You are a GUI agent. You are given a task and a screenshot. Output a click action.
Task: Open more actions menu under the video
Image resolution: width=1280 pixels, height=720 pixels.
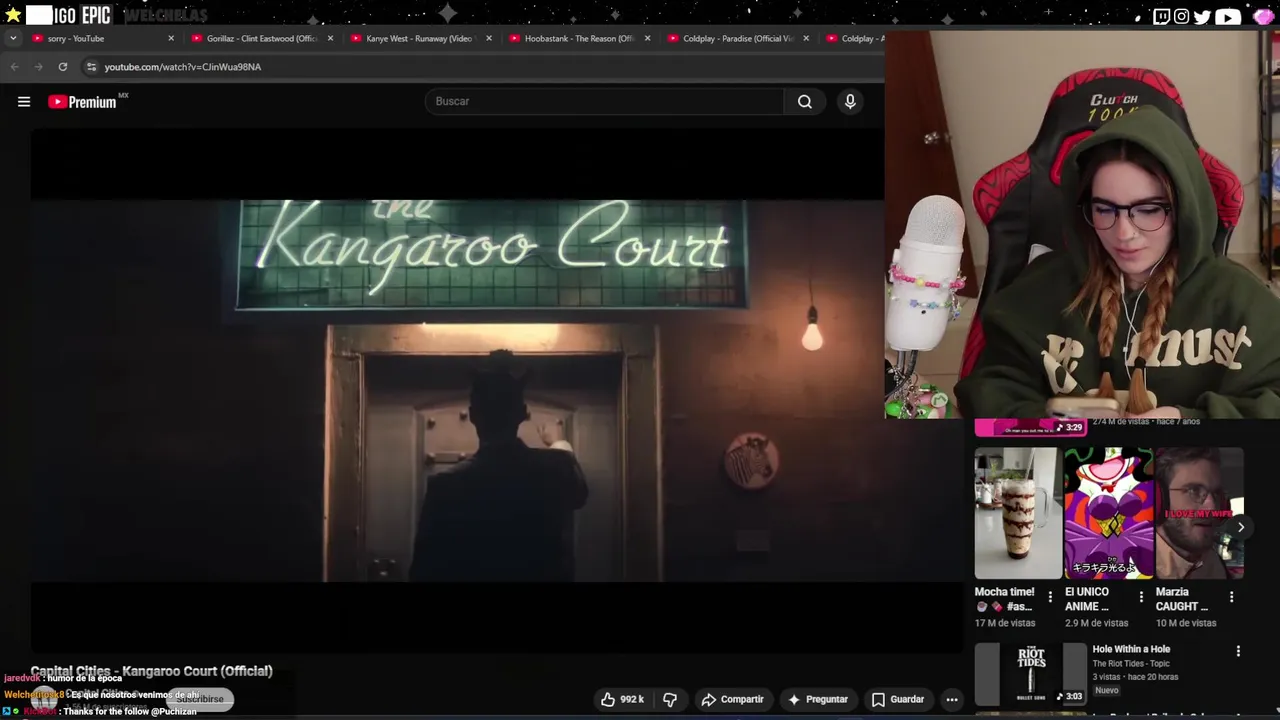952,699
